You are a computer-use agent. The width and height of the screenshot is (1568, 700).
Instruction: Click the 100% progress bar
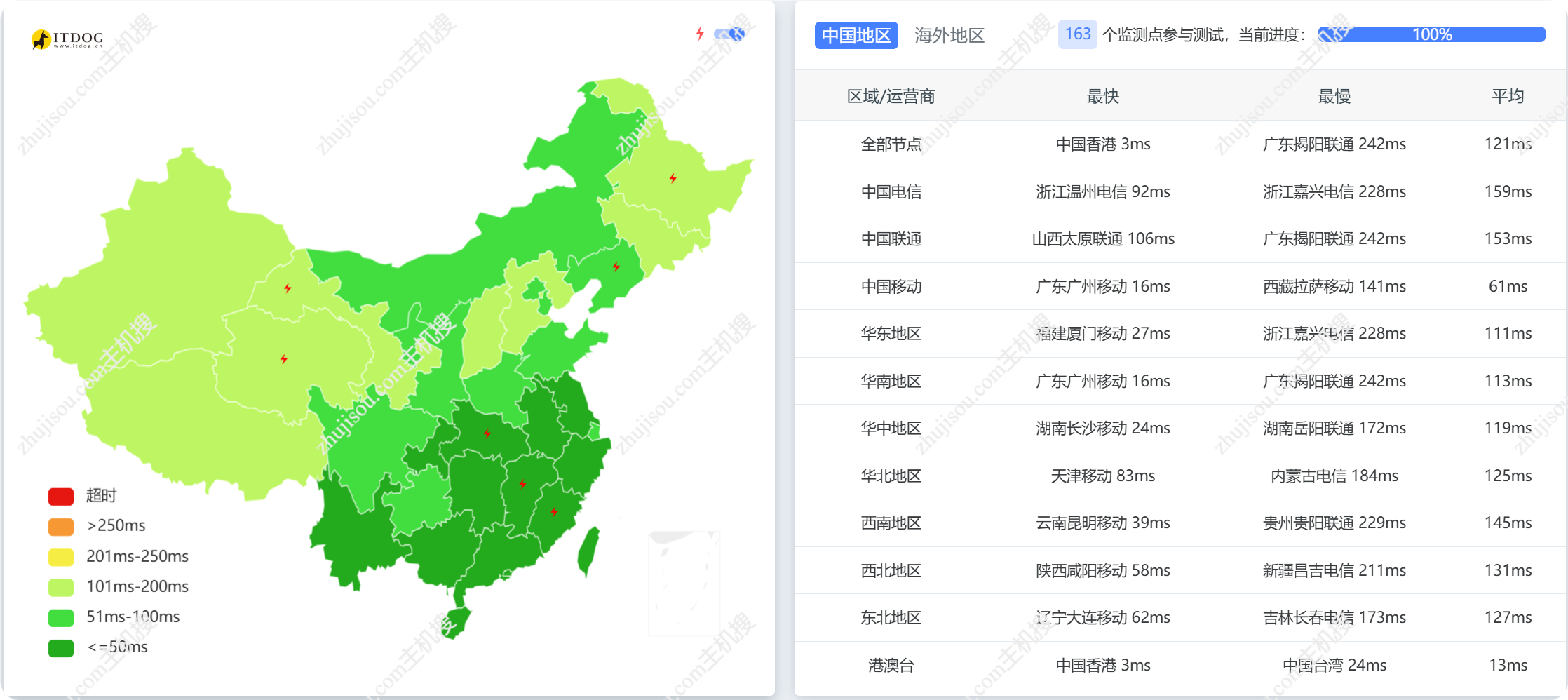[x=1431, y=34]
